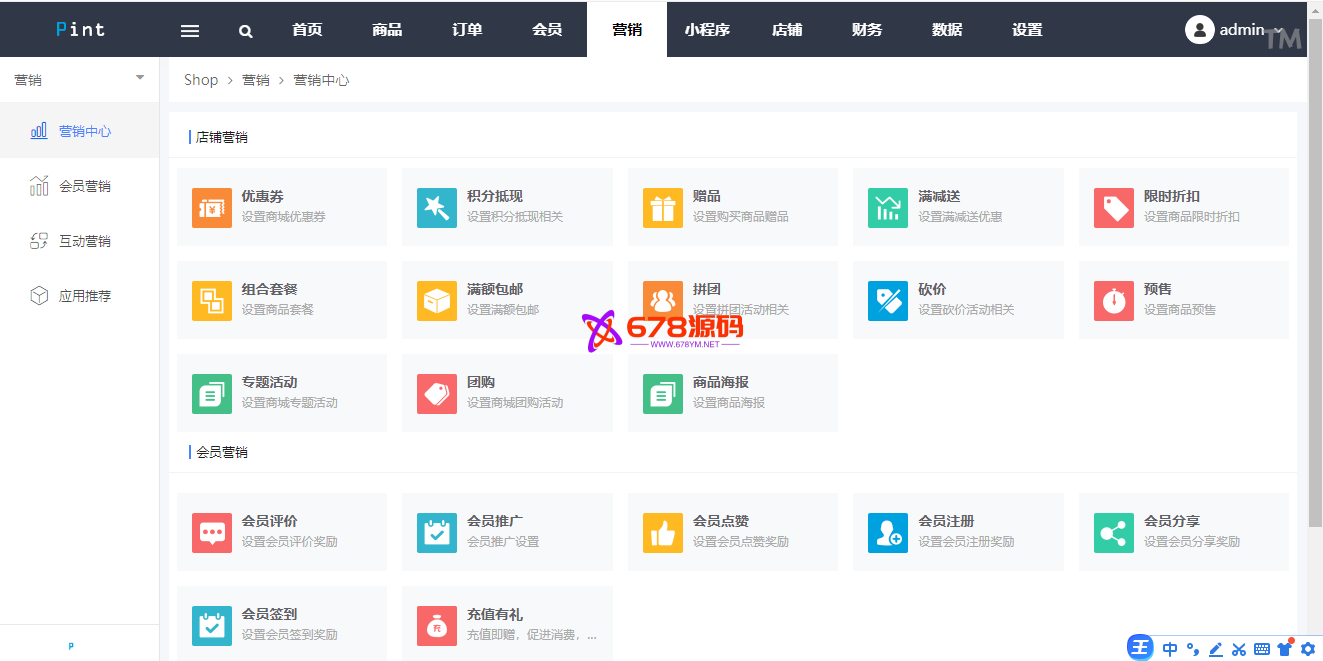Click the settings gear in bottom-right tray

click(x=1307, y=649)
